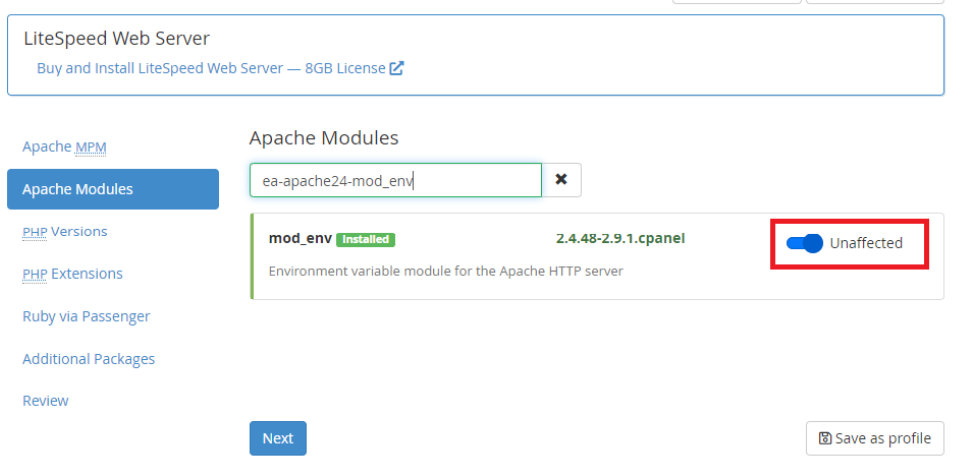Go to the Apache MPM section

pyautogui.click(x=65, y=147)
